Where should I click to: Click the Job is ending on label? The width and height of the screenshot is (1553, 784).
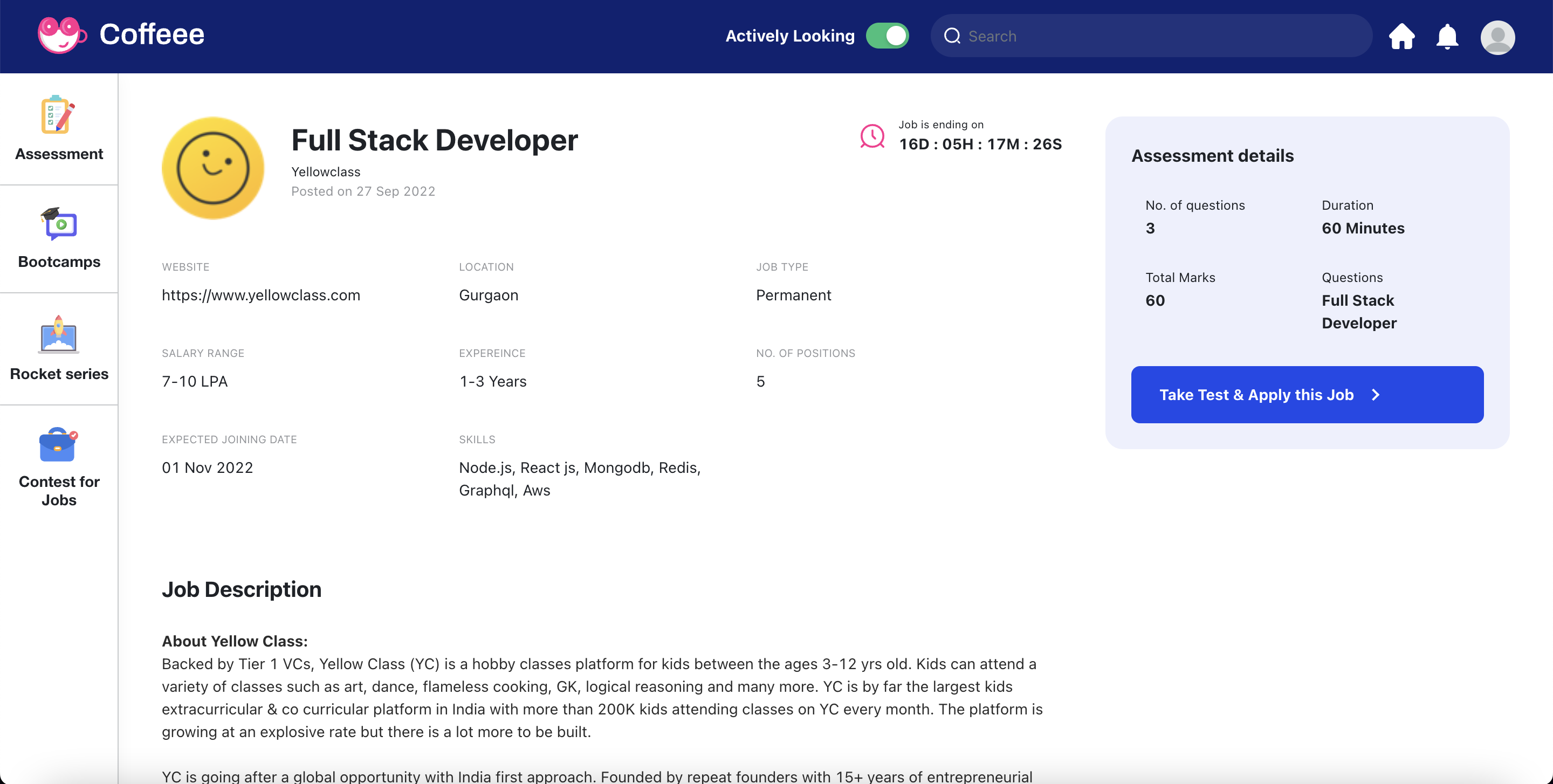click(x=940, y=125)
